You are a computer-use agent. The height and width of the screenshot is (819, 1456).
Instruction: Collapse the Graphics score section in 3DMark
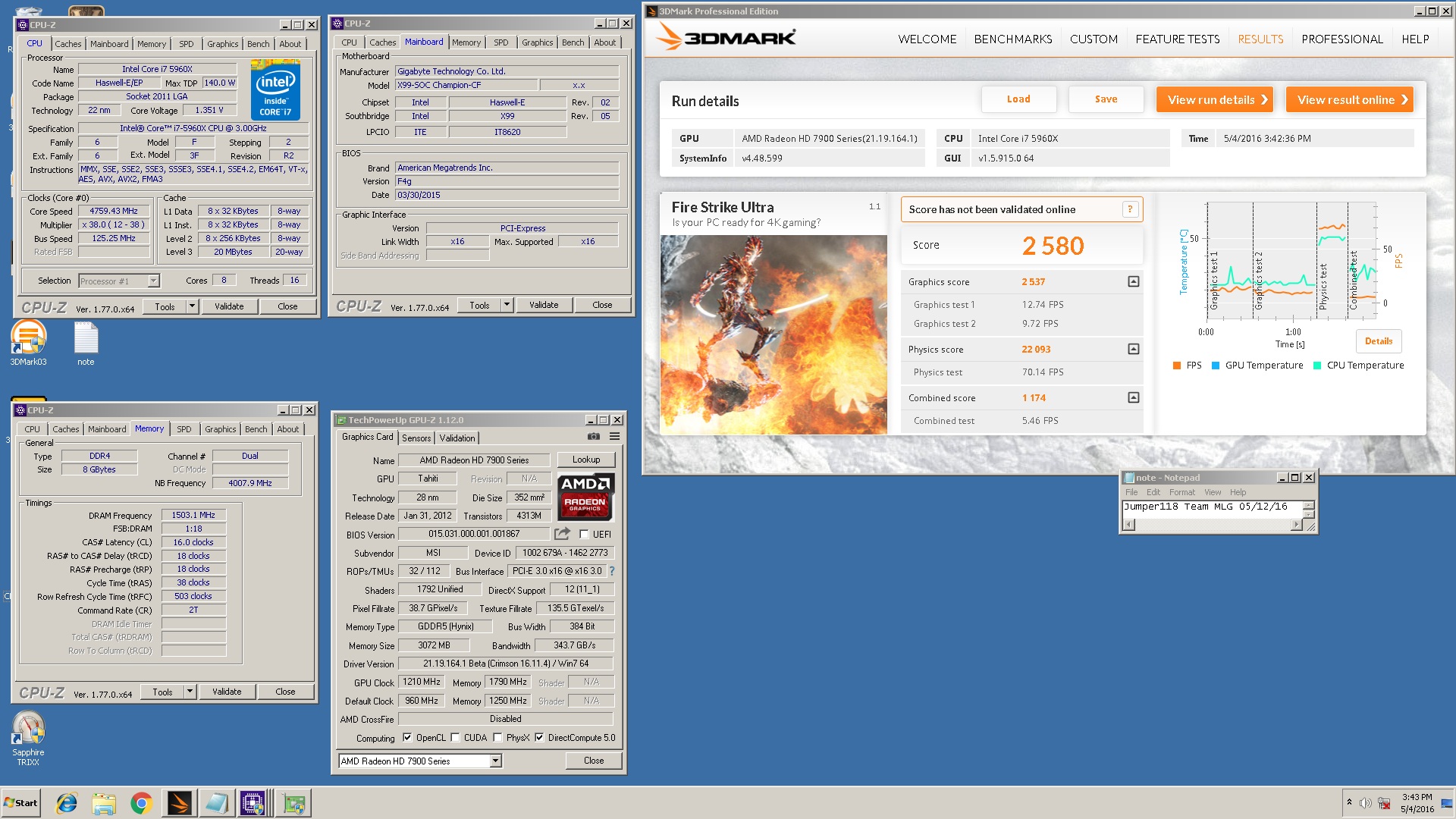pyautogui.click(x=1133, y=281)
